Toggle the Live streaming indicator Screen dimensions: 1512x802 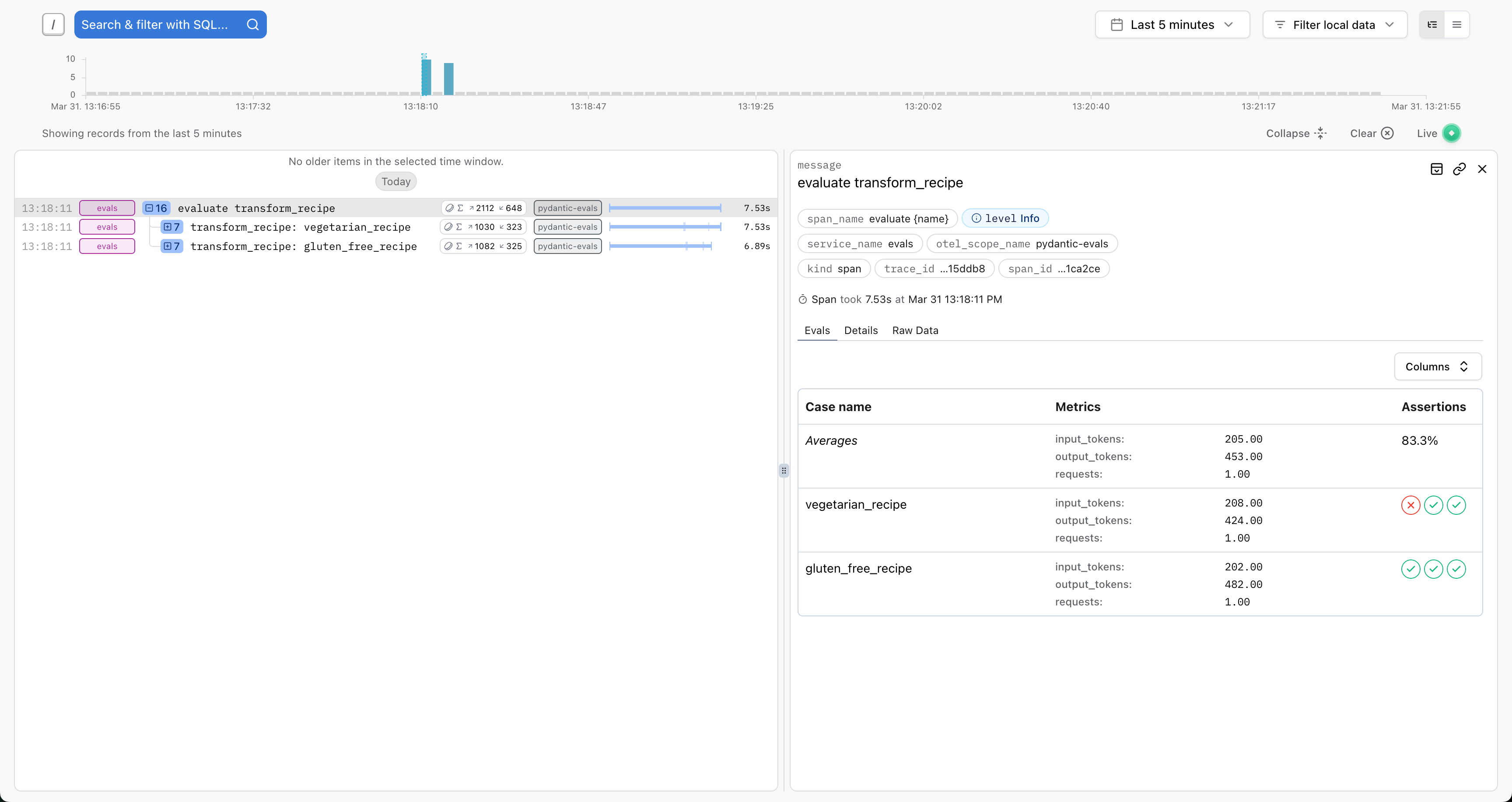pyautogui.click(x=1451, y=133)
